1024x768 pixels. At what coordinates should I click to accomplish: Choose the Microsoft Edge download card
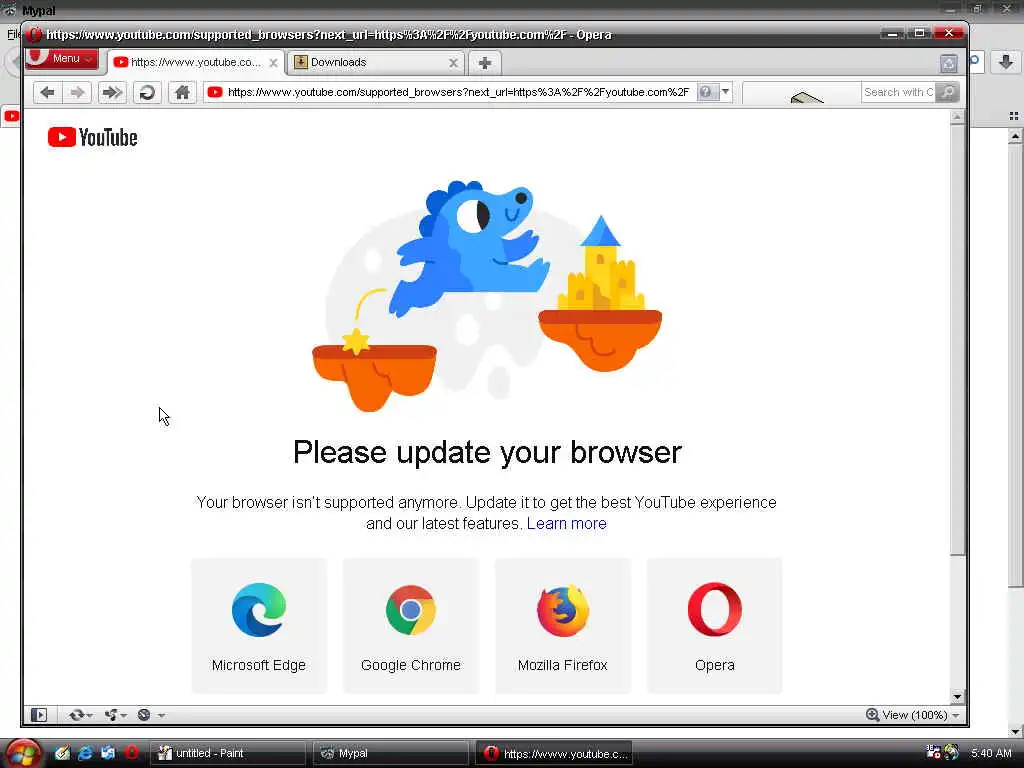259,626
